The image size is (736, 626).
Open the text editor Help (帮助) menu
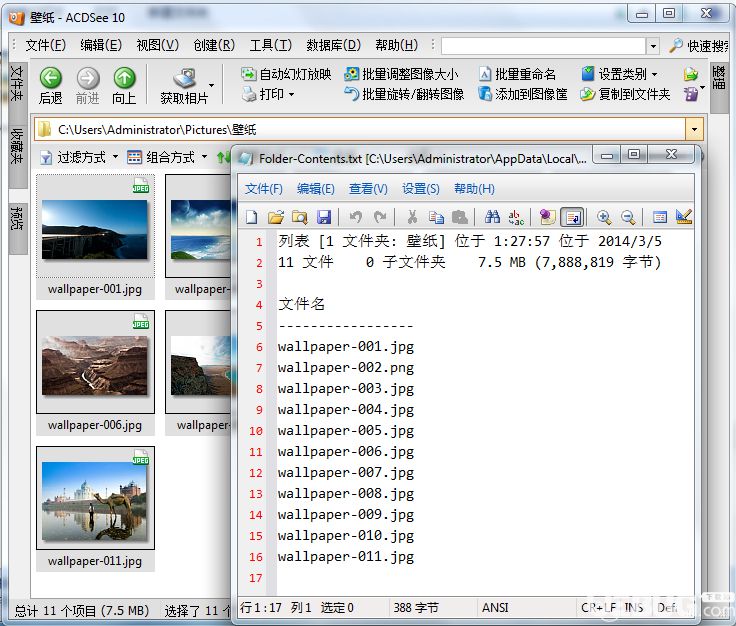[x=474, y=189]
